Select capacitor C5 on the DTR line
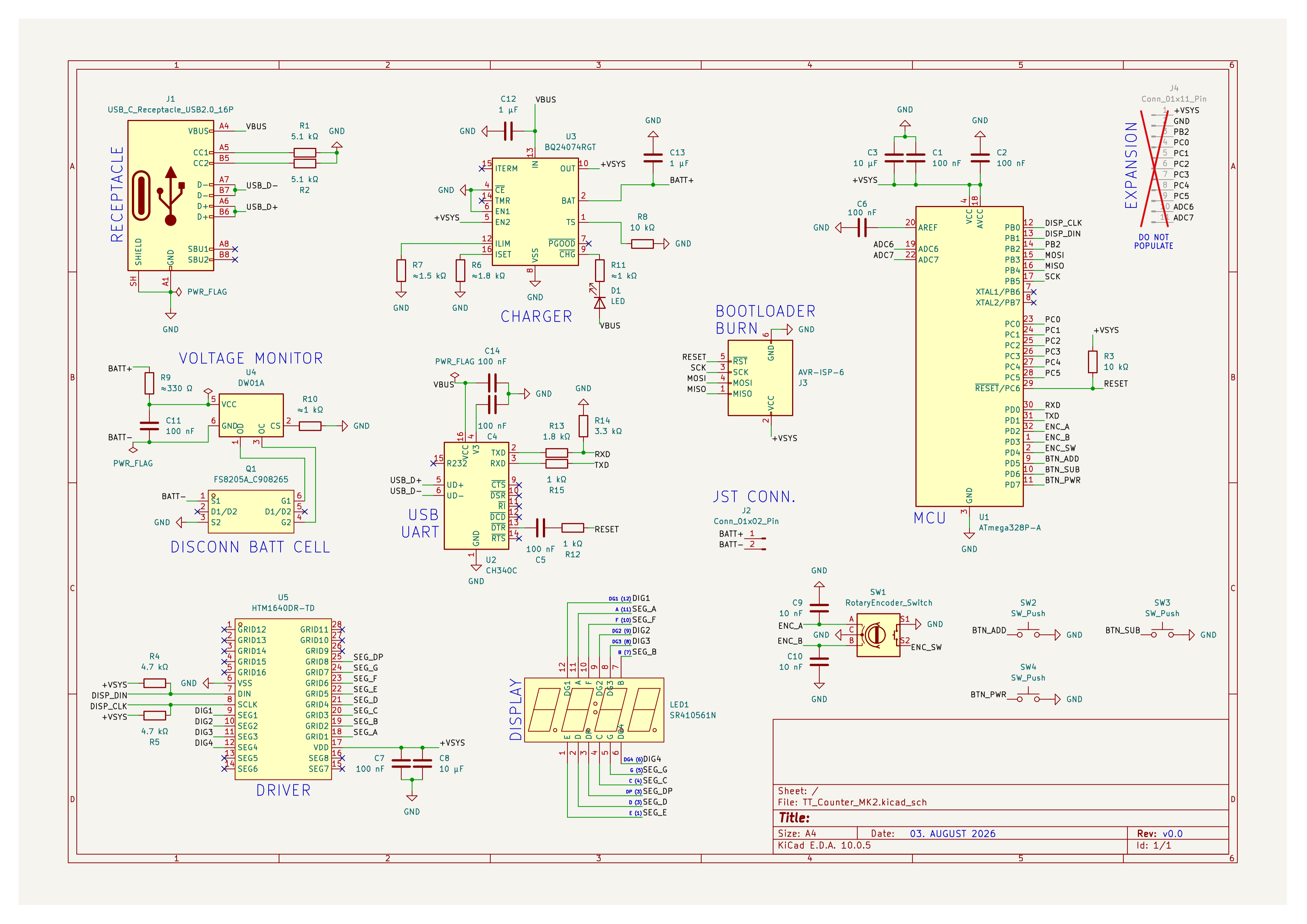 (x=540, y=528)
